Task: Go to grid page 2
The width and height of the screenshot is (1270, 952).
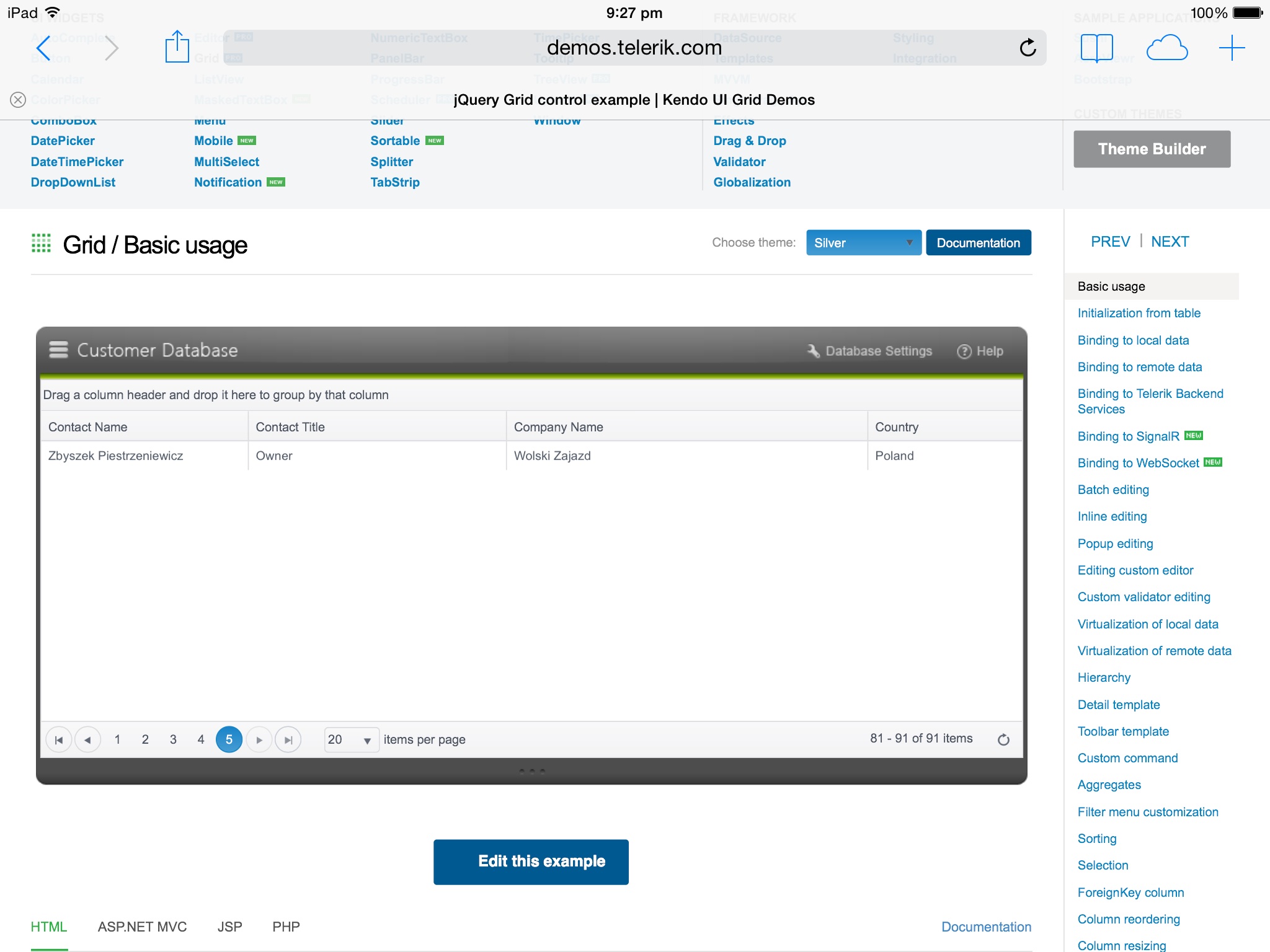Action: [145, 739]
